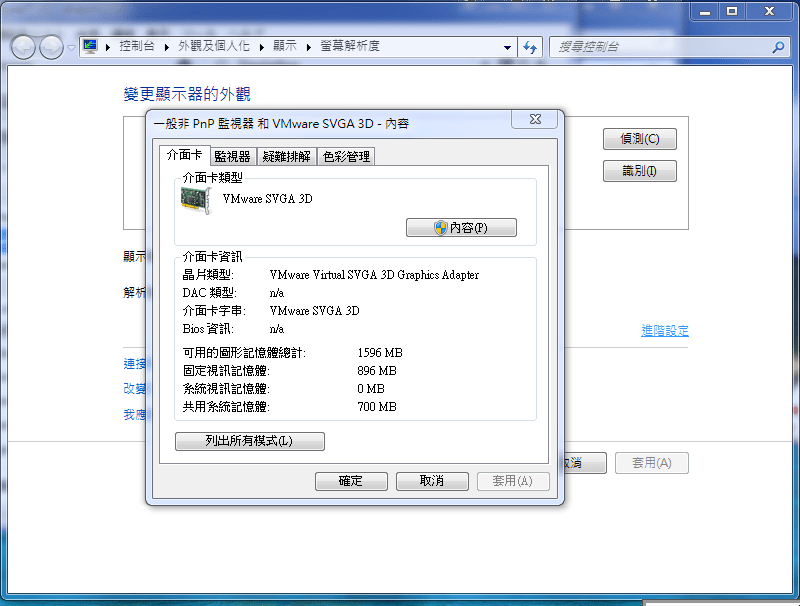Click the 偵測(C) detect button

coord(640,139)
